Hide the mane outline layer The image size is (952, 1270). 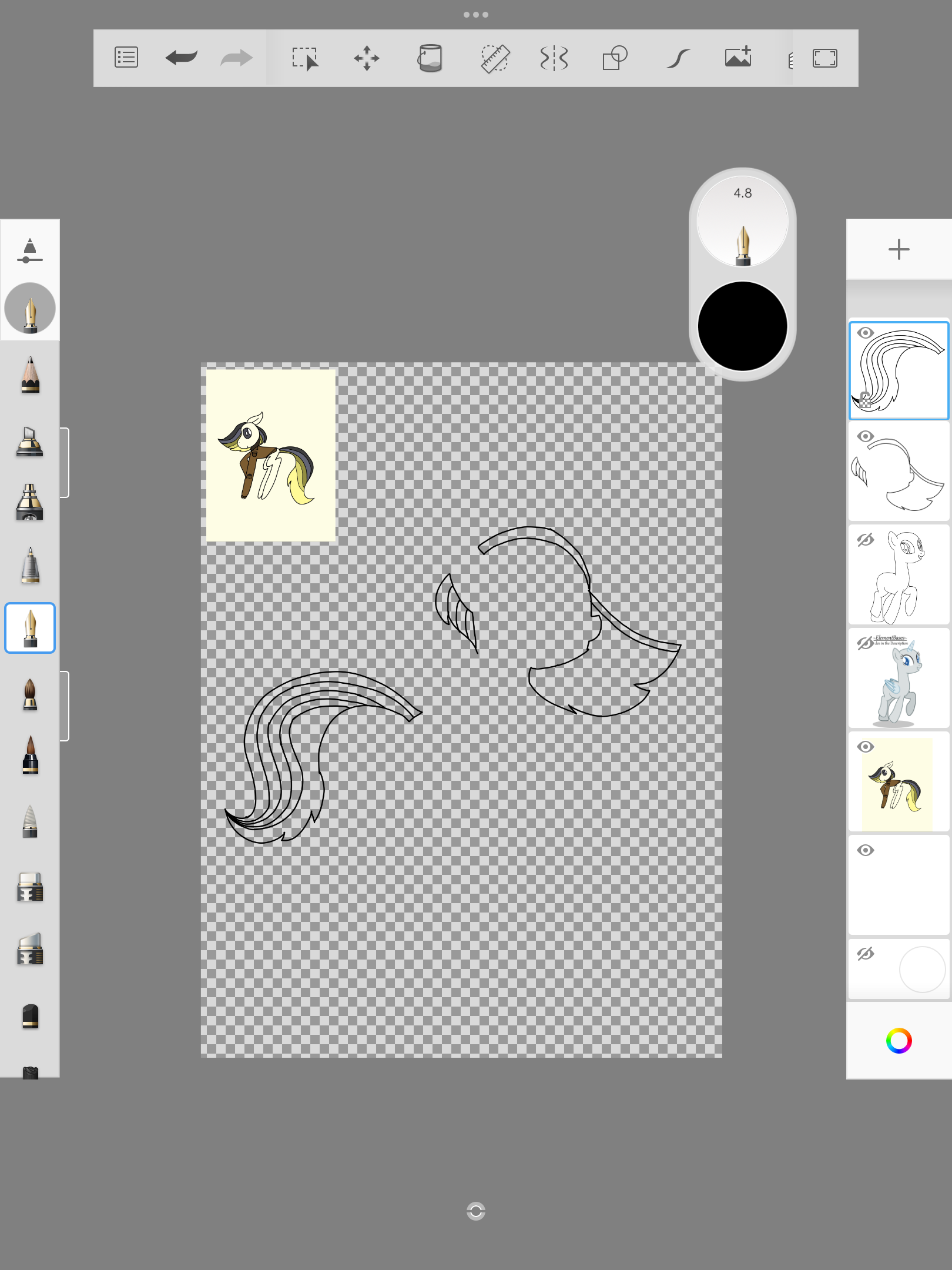pyautogui.click(x=866, y=436)
